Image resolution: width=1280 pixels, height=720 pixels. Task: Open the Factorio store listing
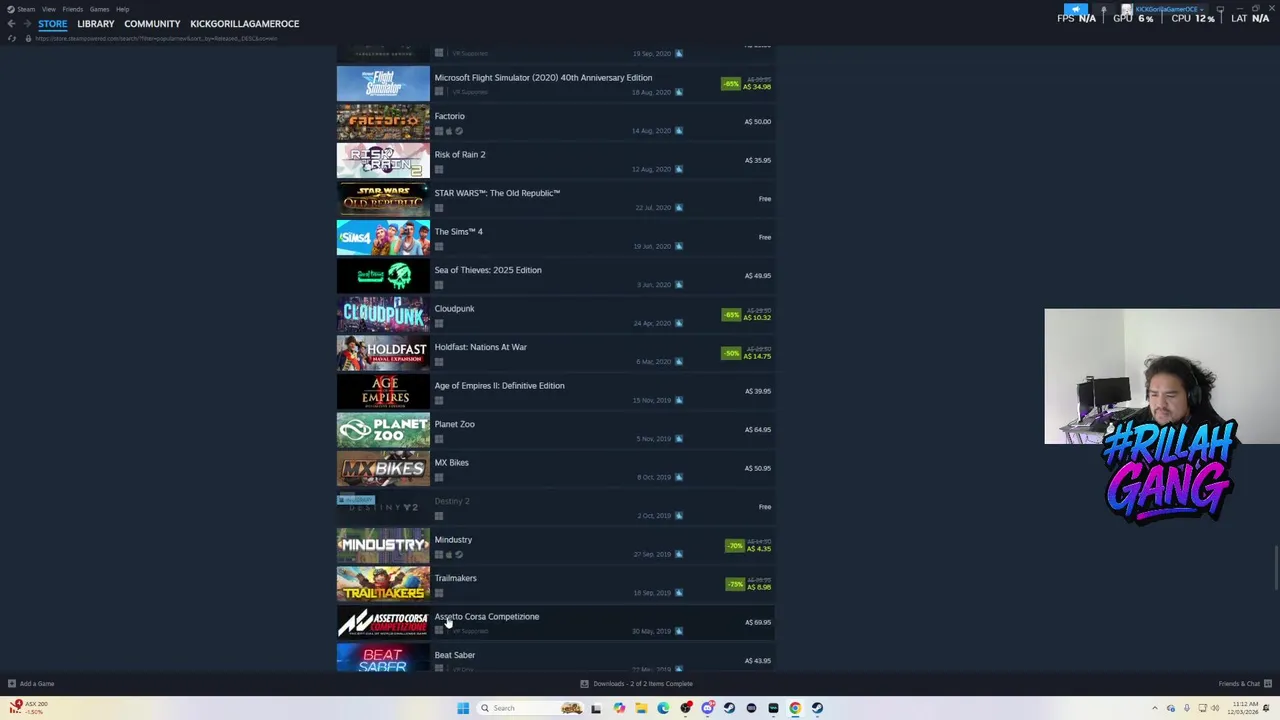(555, 122)
